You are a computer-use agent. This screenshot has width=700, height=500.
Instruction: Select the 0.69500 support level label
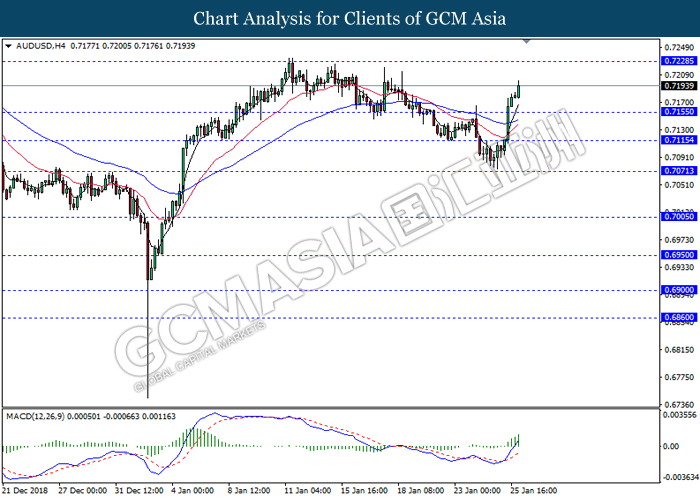(x=679, y=255)
